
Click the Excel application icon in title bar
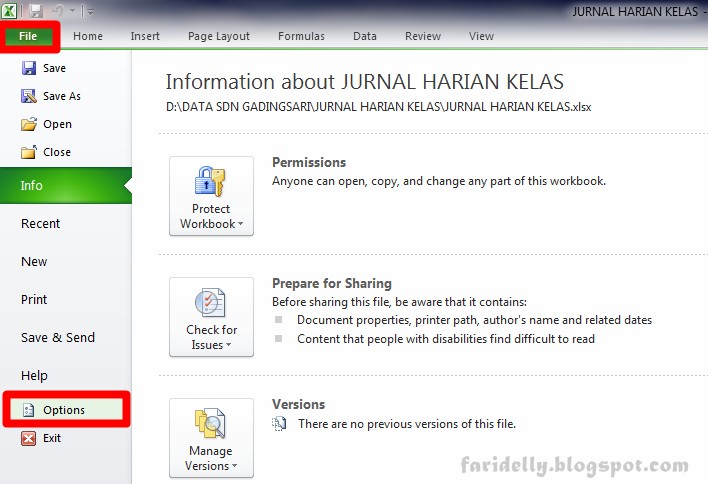point(9,10)
